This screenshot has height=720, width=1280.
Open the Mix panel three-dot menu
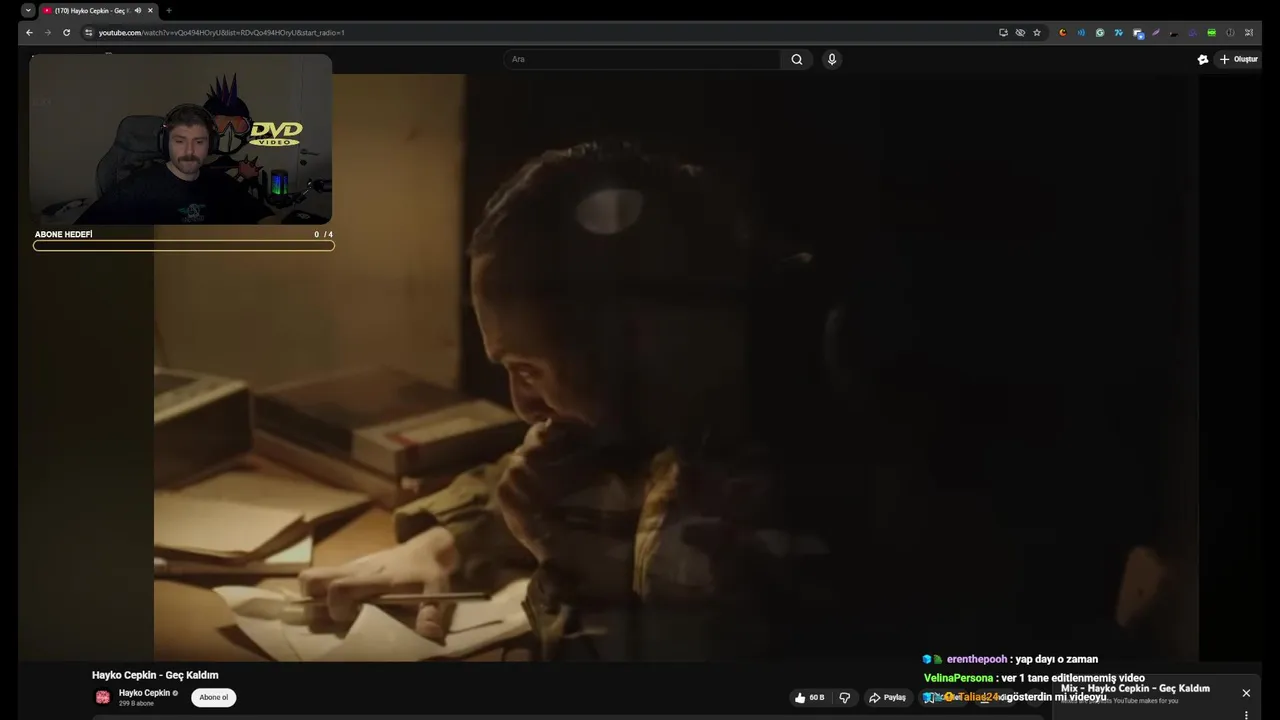[1246, 715]
